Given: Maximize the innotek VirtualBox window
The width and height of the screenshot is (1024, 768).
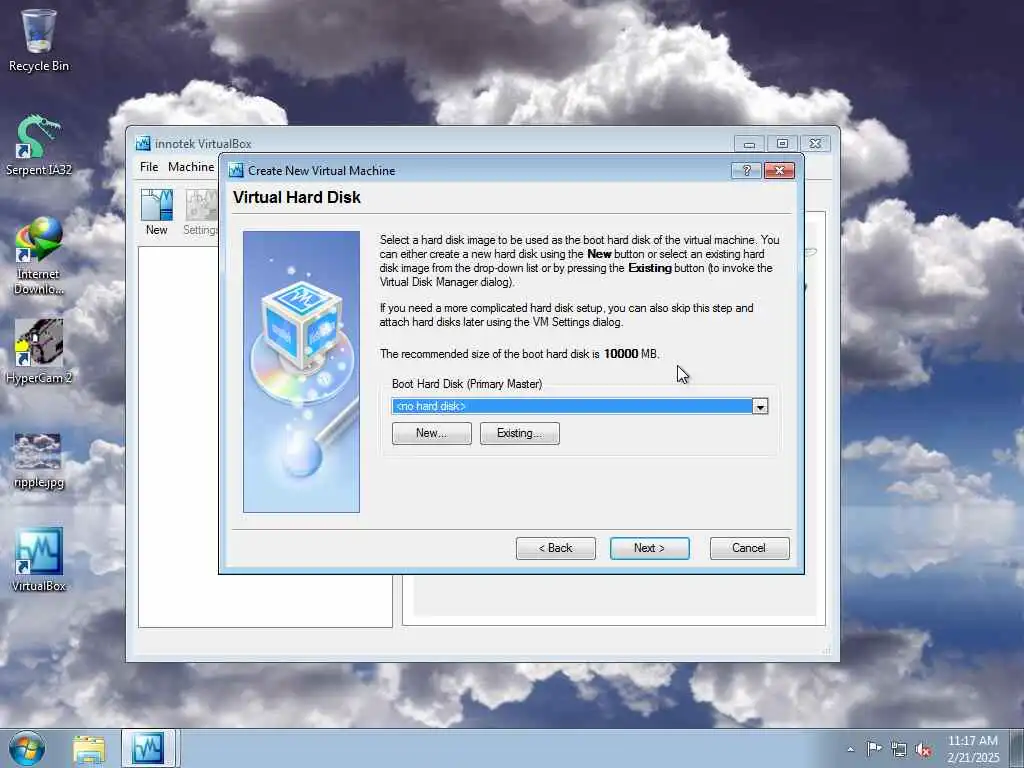Looking at the screenshot, I should (x=782, y=144).
